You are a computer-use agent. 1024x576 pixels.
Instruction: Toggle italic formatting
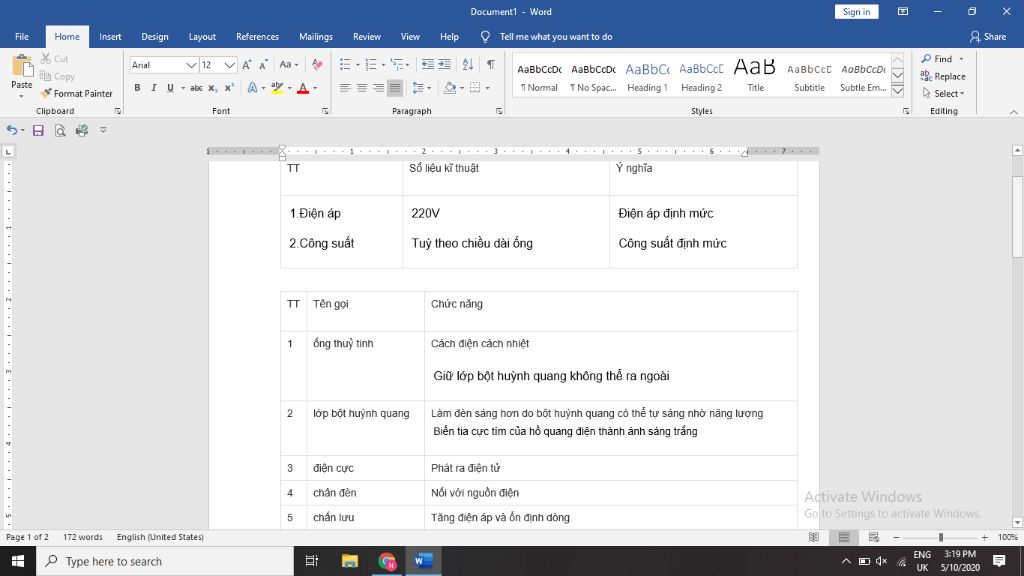click(153, 88)
